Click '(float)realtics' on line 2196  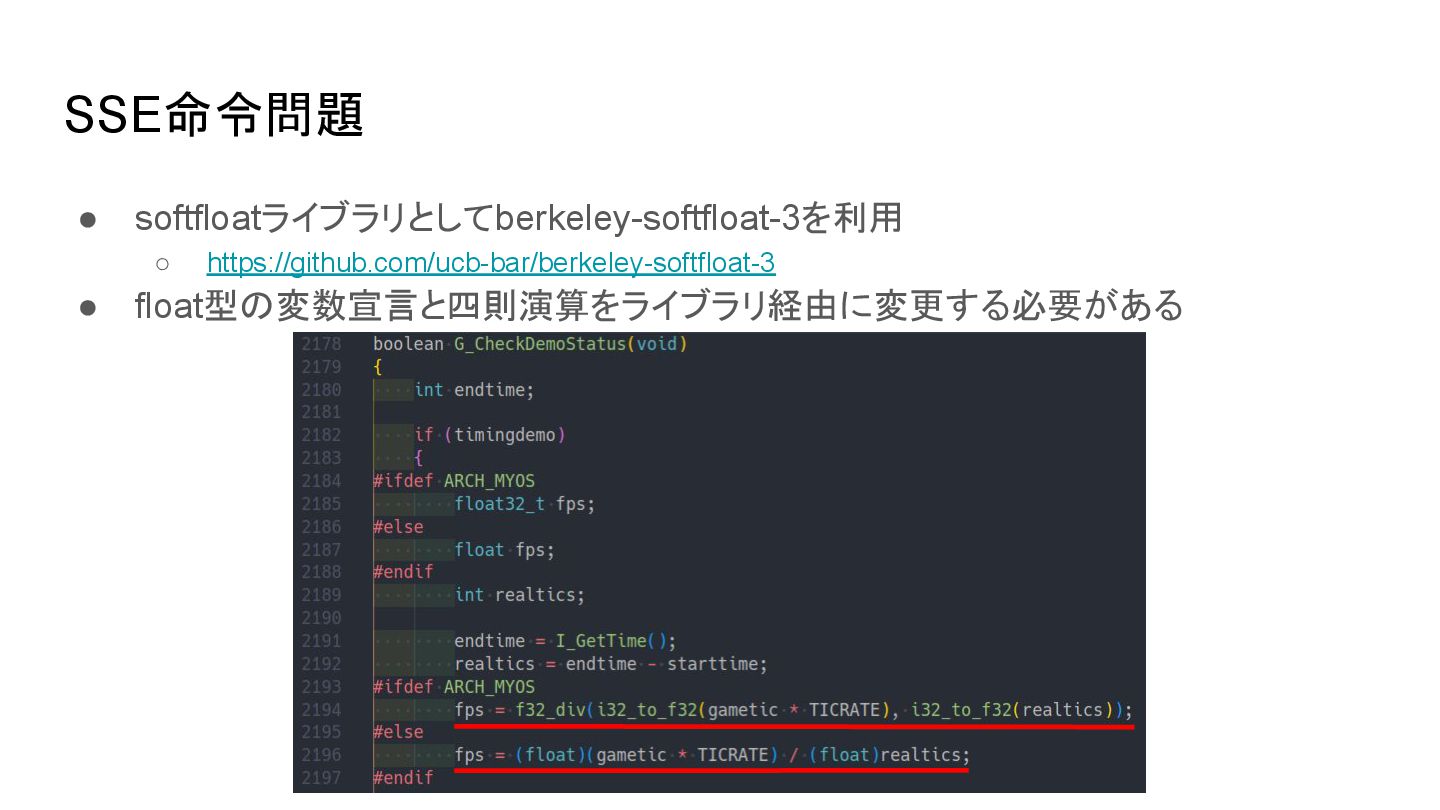click(x=887, y=755)
